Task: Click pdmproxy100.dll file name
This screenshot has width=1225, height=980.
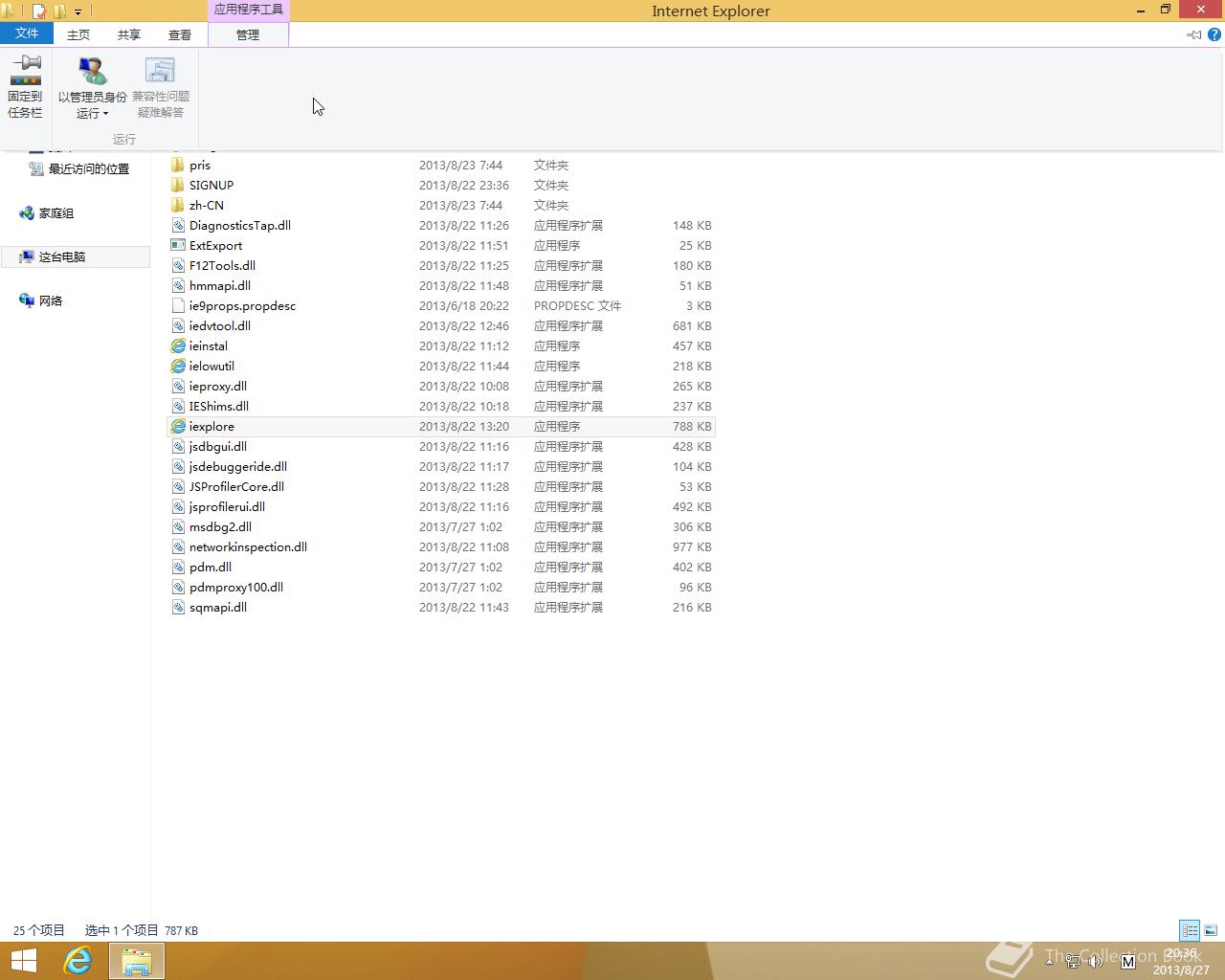Action: tap(236, 588)
